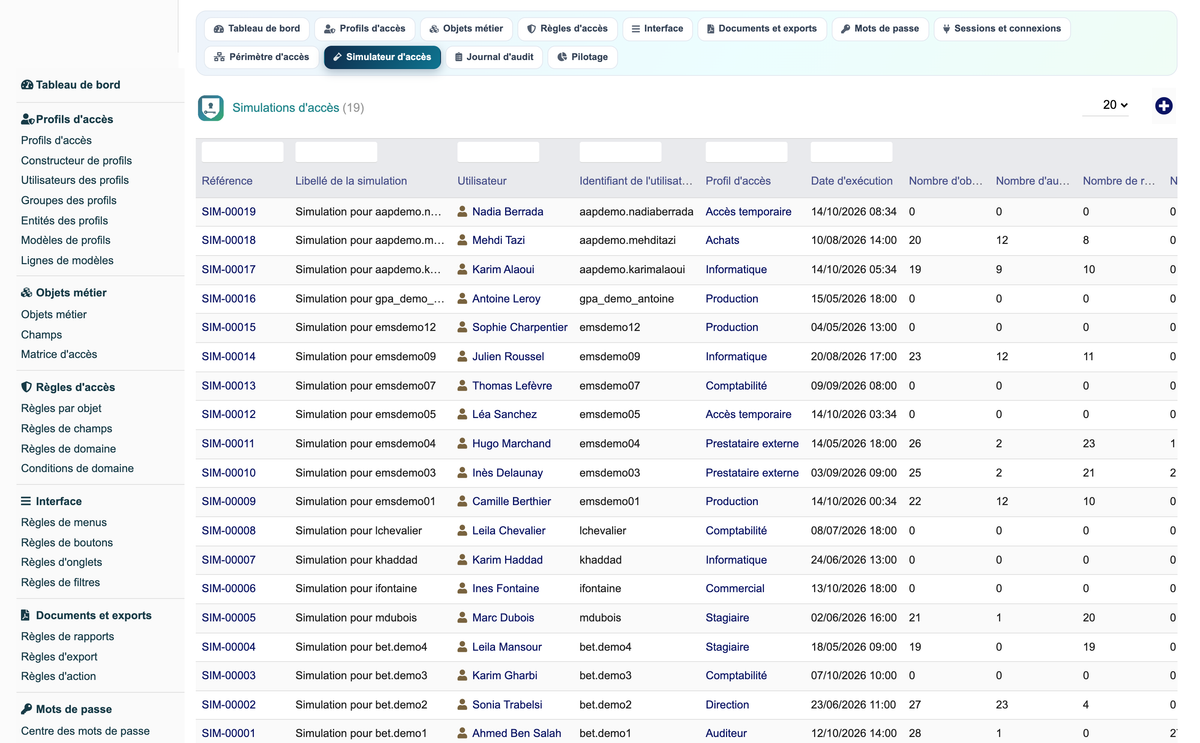
Task: Click the Utilisateur column filter field
Action: click(498, 152)
